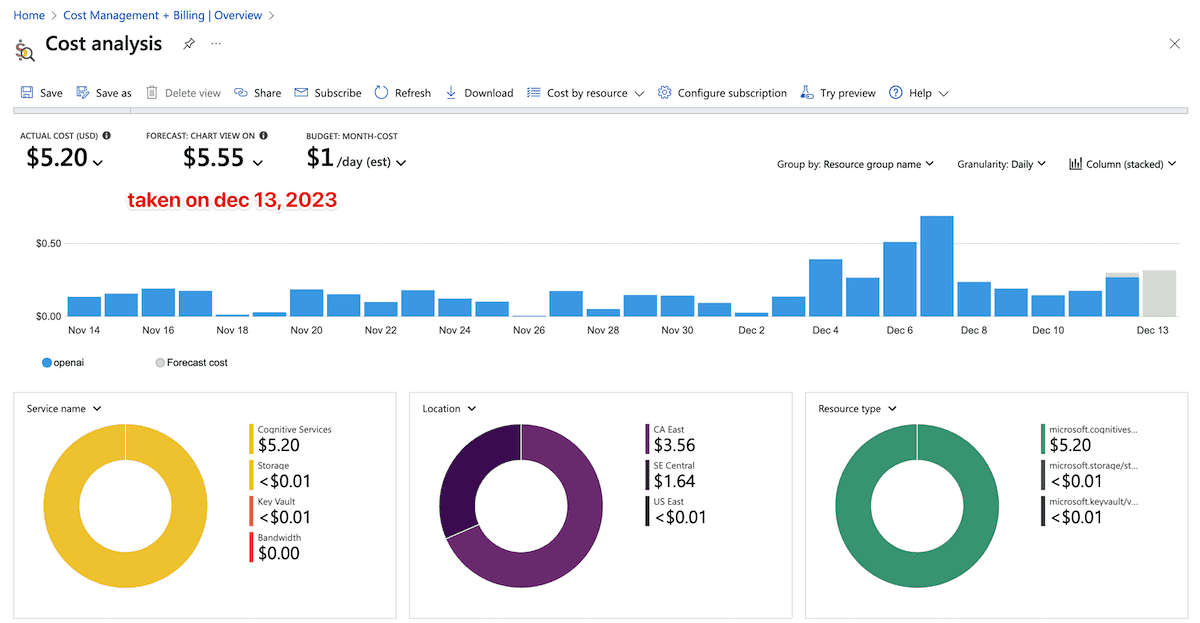Click the tallest bar on Dec 7
The height and width of the screenshot is (623, 1200).
coord(936,266)
